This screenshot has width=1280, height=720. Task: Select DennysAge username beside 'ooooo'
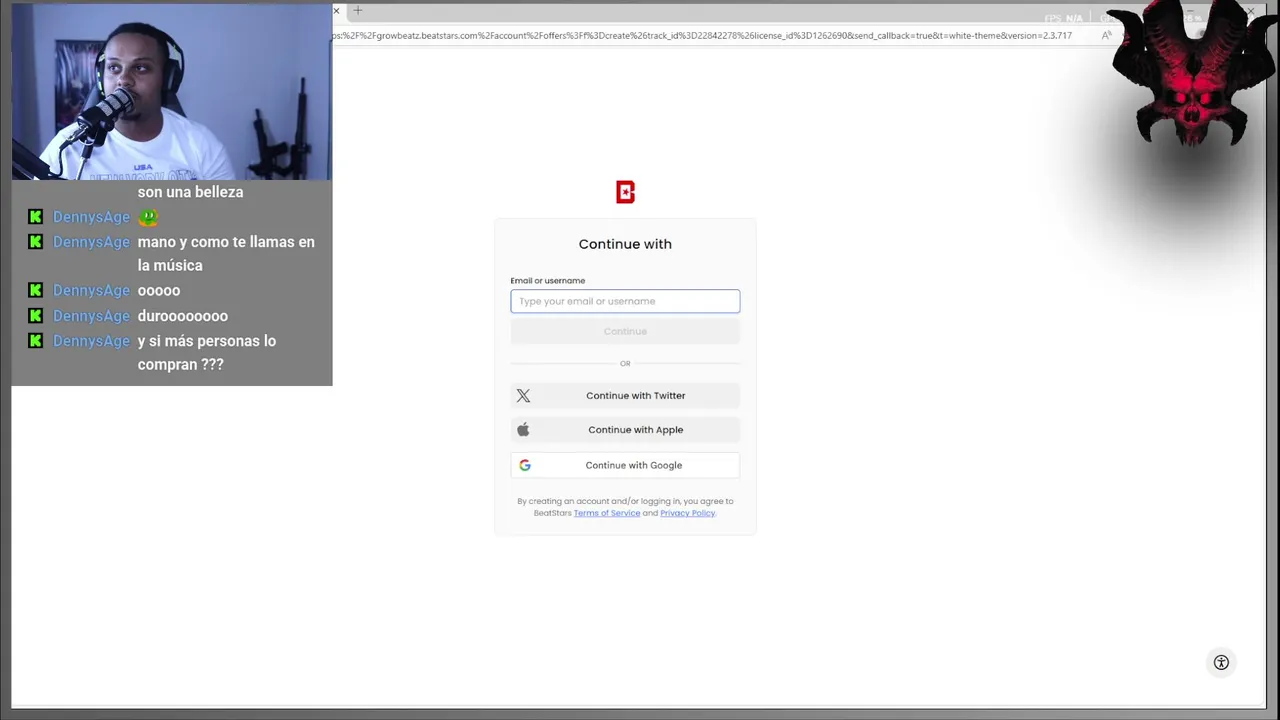tap(91, 291)
